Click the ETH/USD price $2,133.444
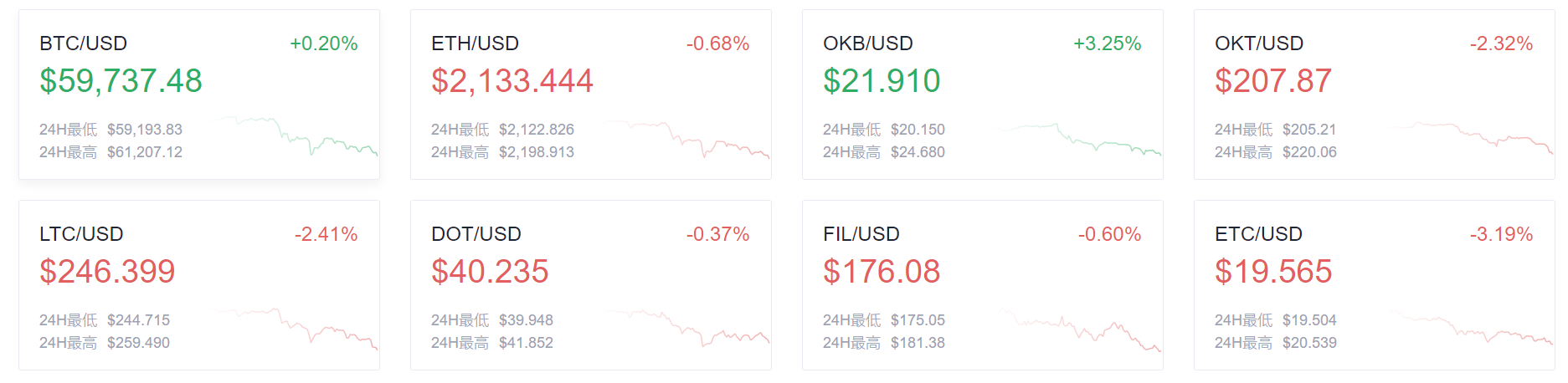The height and width of the screenshot is (383, 1568). click(x=512, y=81)
